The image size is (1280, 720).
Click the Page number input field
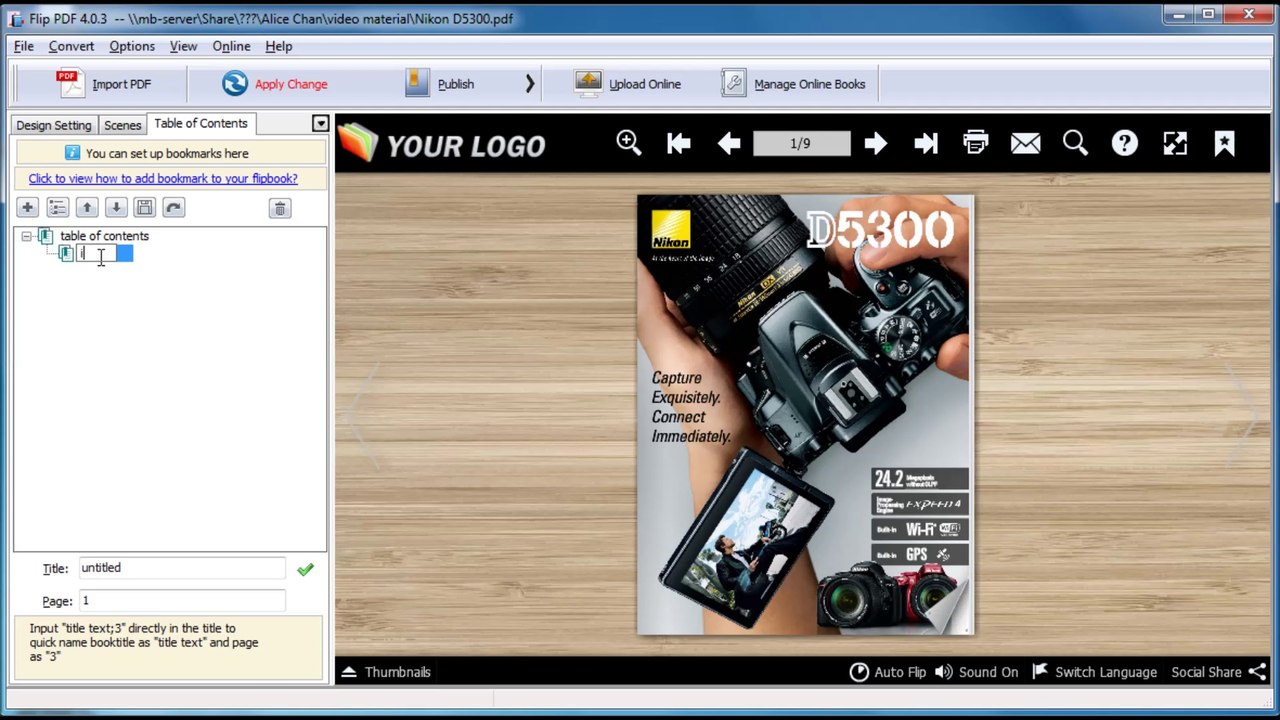[x=182, y=601]
